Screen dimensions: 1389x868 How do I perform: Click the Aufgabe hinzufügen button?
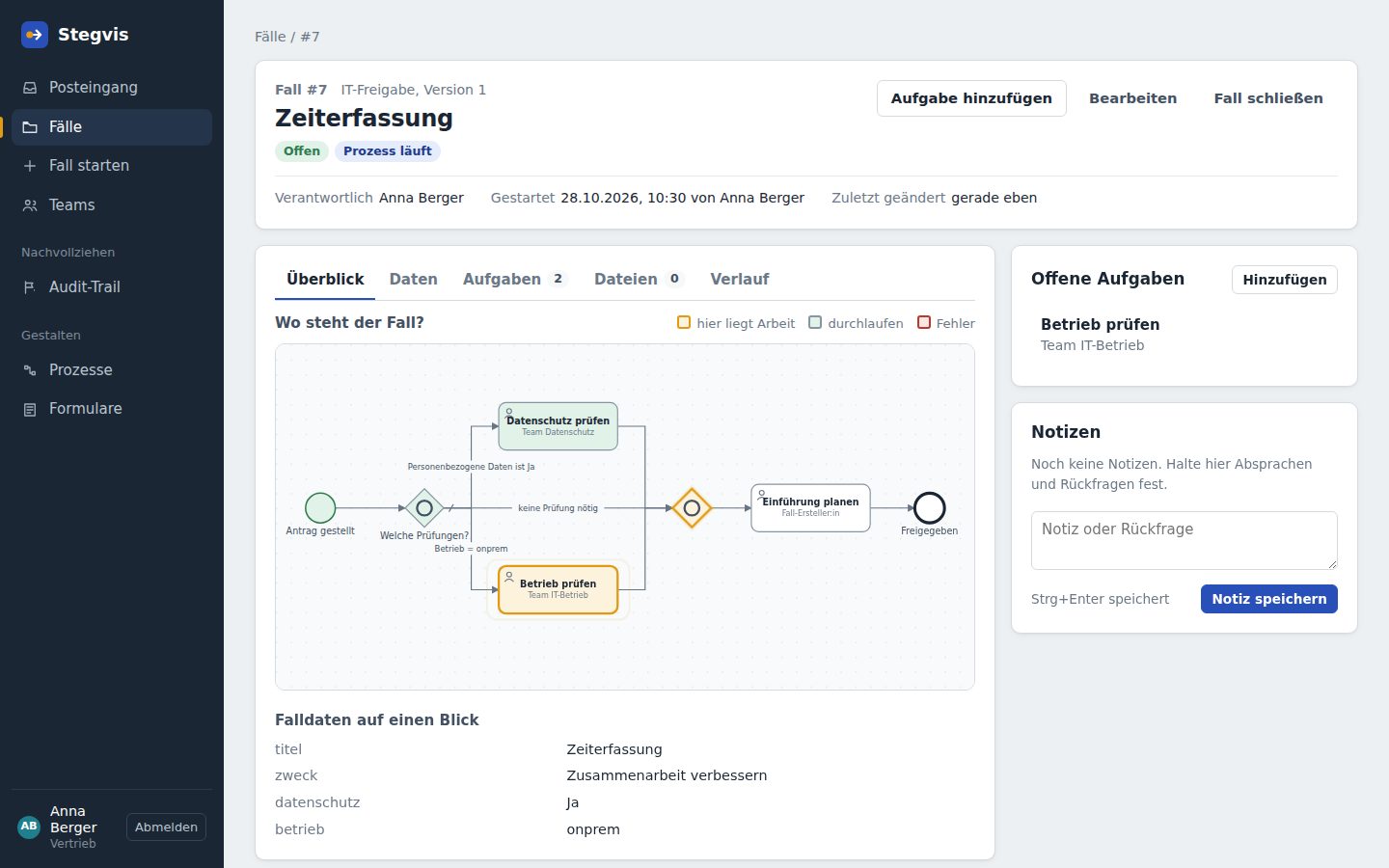pyautogui.click(x=971, y=98)
